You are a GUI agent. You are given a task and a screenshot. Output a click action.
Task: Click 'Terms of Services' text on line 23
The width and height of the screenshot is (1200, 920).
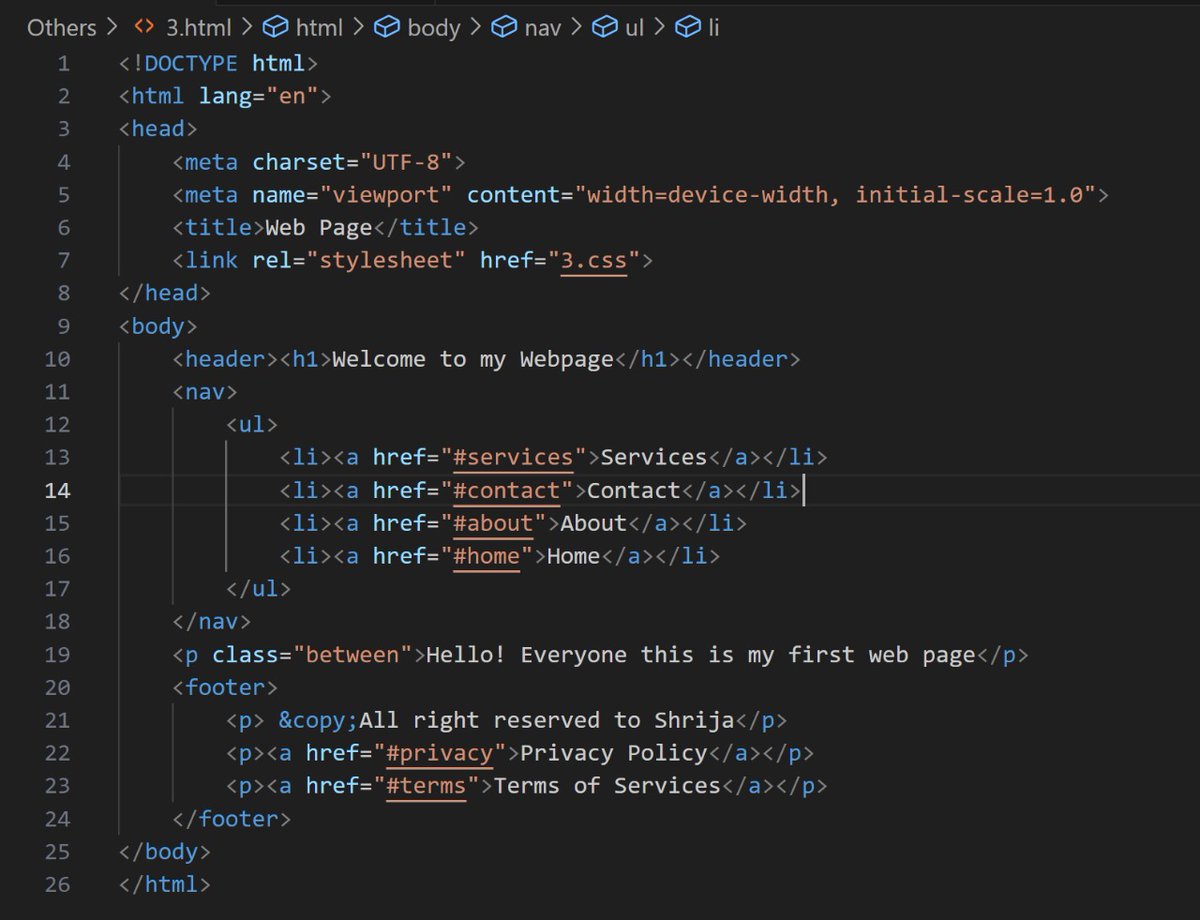point(607,786)
